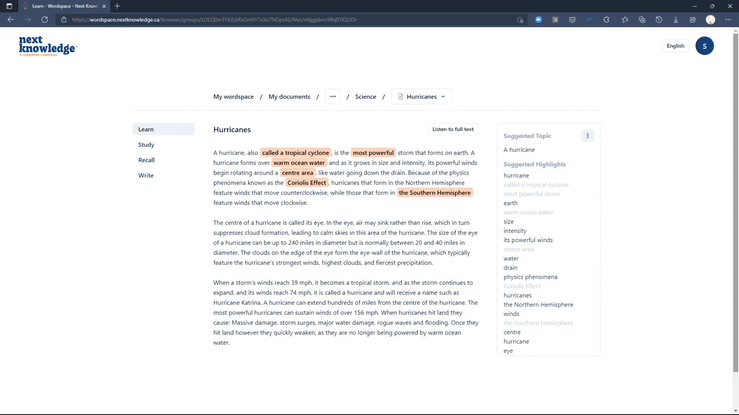Select dimmed 'warm ocean water' in suggestions list

click(528, 212)
